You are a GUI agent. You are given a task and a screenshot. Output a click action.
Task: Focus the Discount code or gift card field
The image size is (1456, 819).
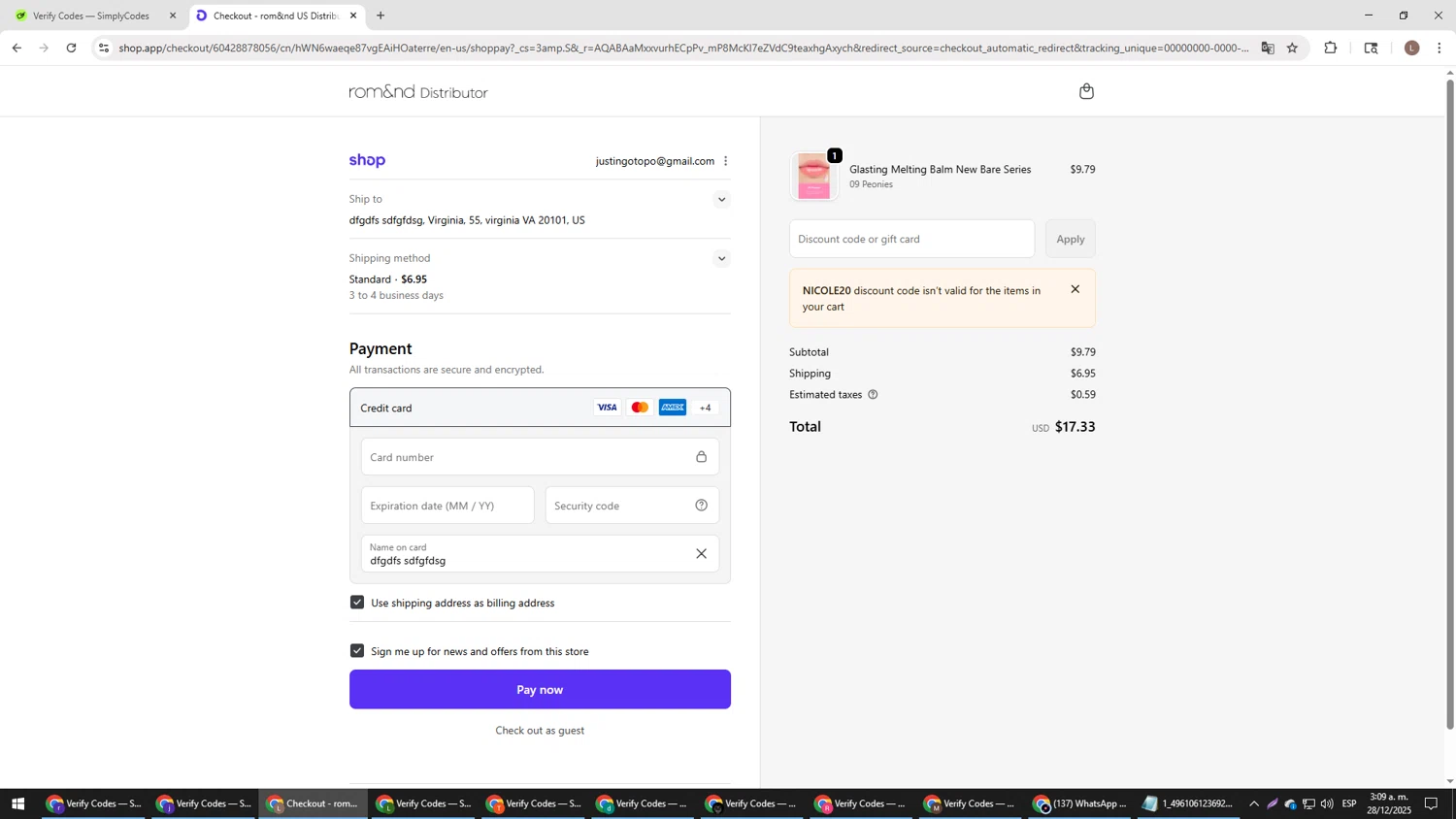[911, 239]
